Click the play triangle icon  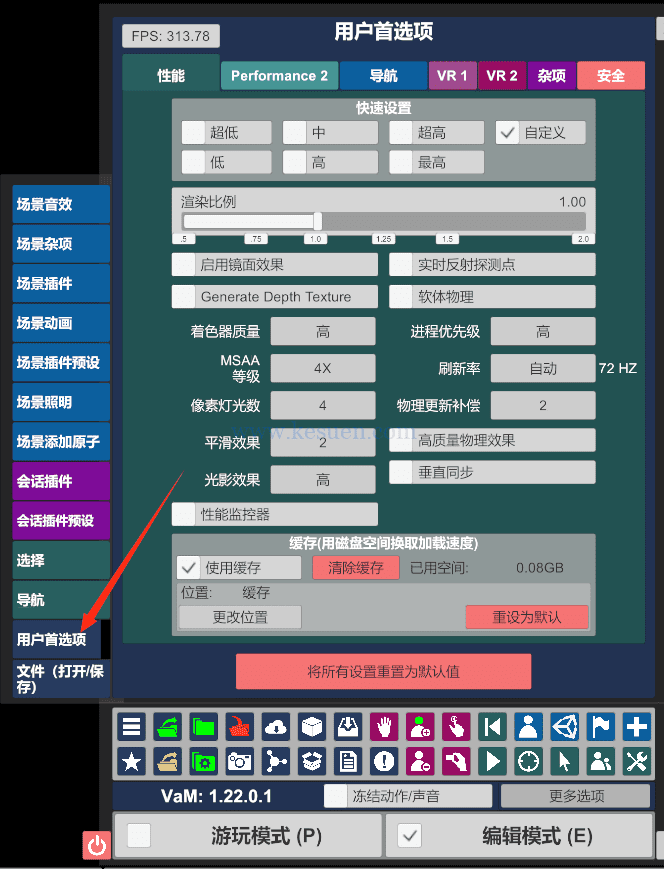click(492, 761)
